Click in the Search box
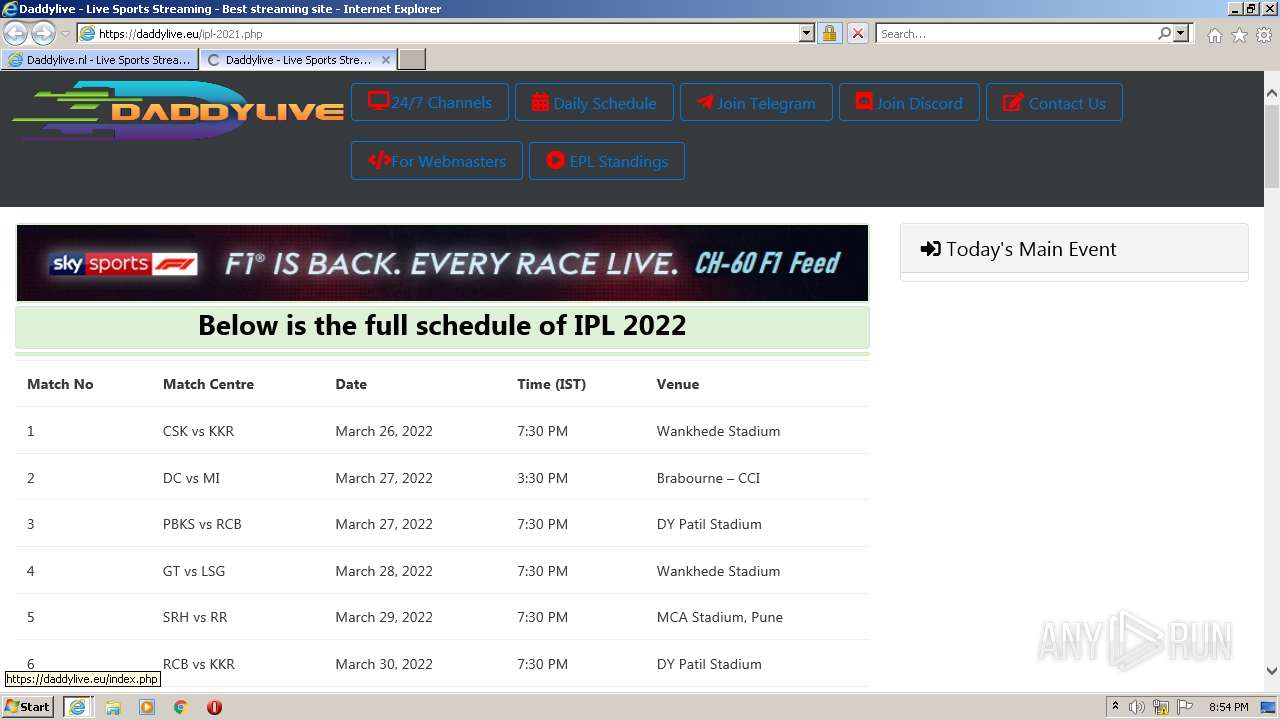Screen dimensions: 1280x720 click(1015, 33)
